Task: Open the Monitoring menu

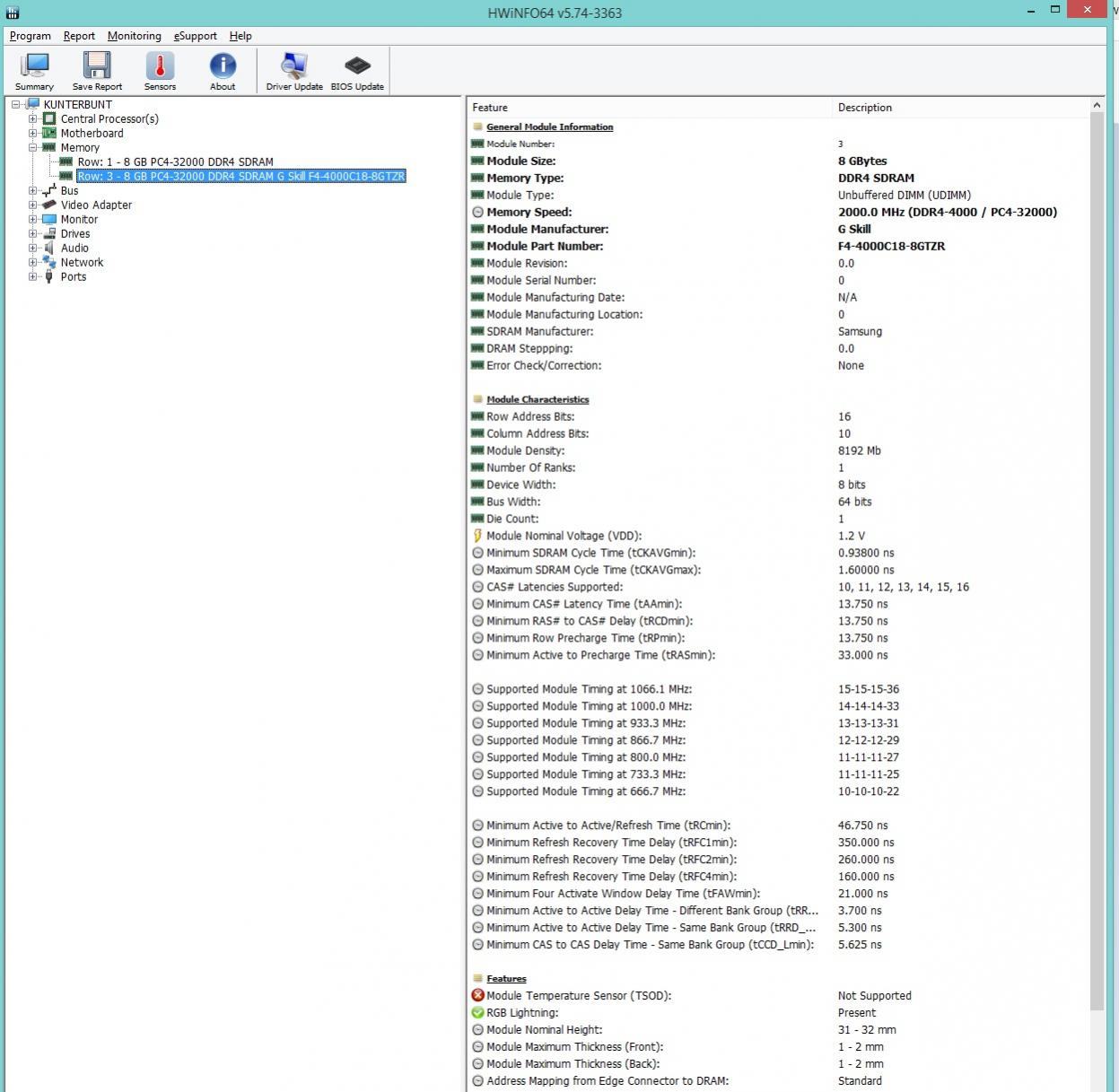Action: [x=134, y=36]
